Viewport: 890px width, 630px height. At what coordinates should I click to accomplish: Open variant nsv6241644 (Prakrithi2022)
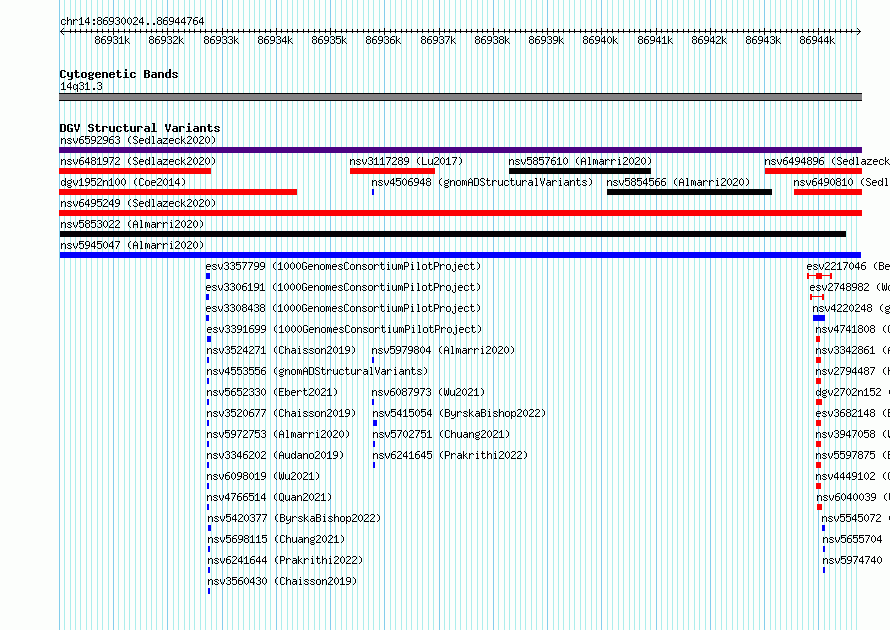286,560
